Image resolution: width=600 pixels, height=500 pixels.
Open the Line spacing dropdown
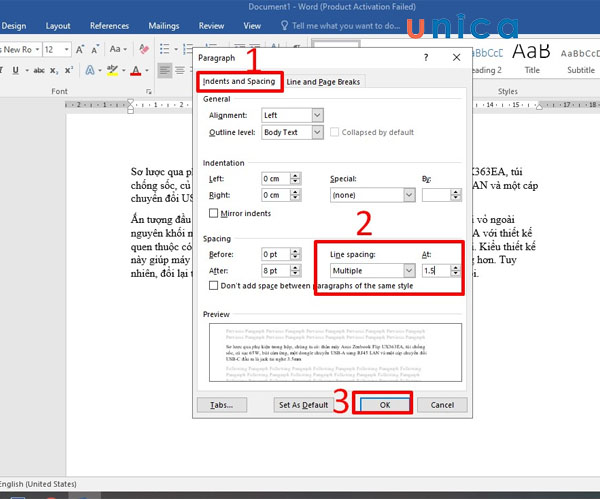[408, 270]
